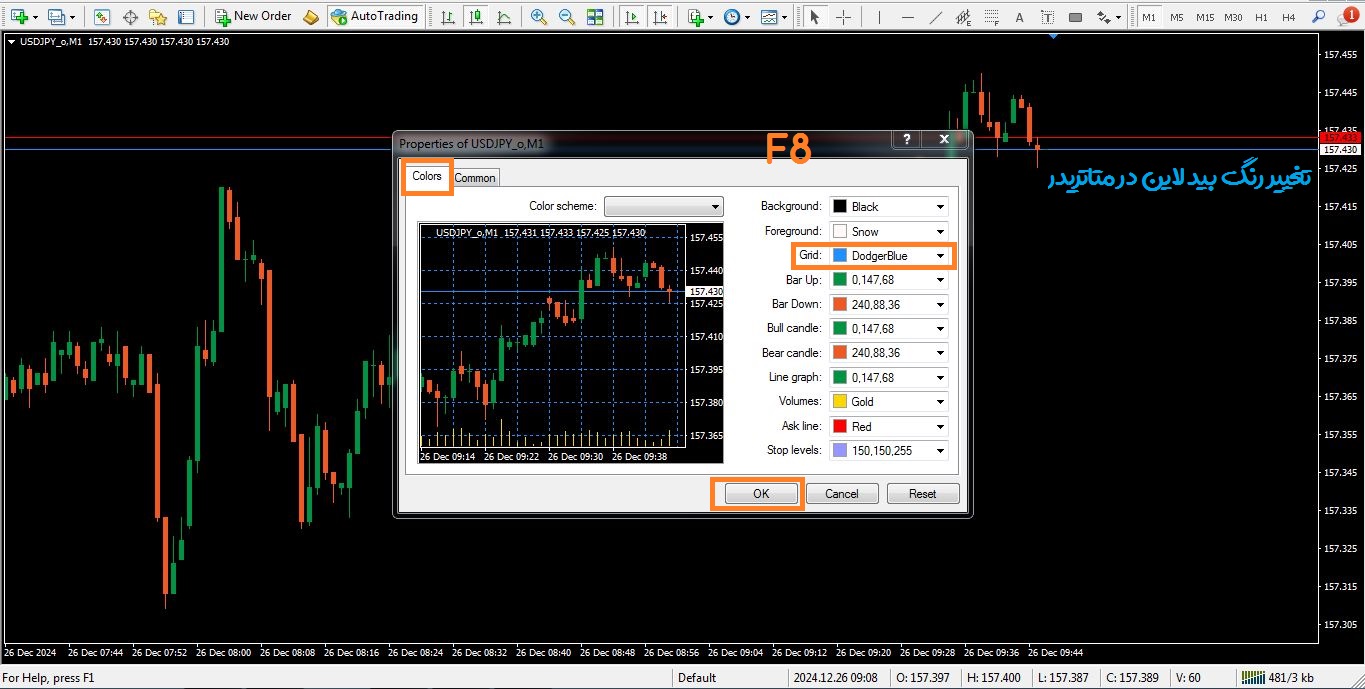The width and height of the screenshot is (1365, 689).
Task: Zoom in on the chart
Action: coord(539,17)
